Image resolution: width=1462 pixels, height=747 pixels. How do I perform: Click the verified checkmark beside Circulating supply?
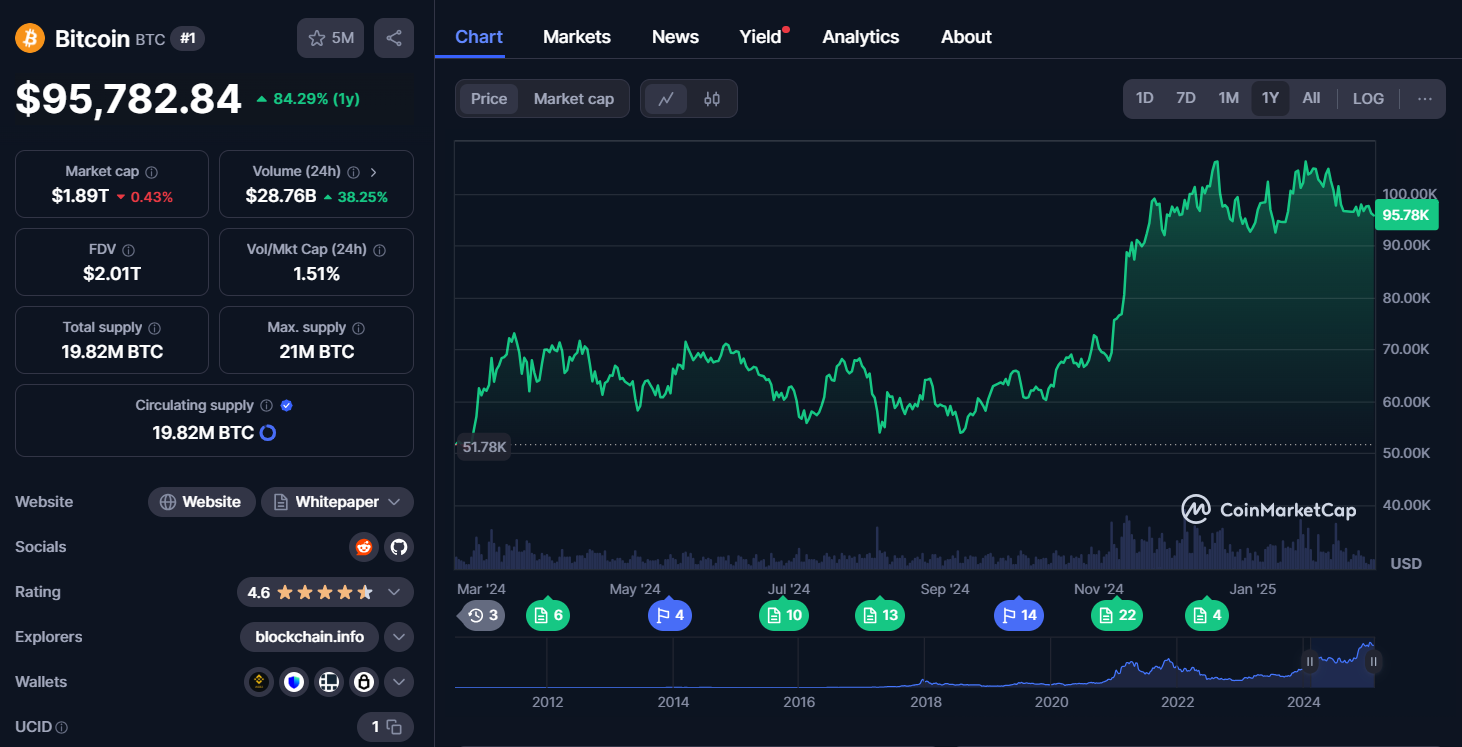287,406
